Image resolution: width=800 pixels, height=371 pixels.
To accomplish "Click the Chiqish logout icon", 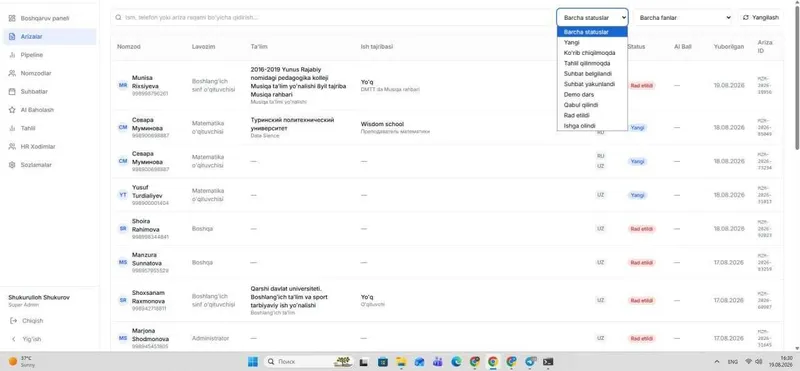I will [14, 321].
